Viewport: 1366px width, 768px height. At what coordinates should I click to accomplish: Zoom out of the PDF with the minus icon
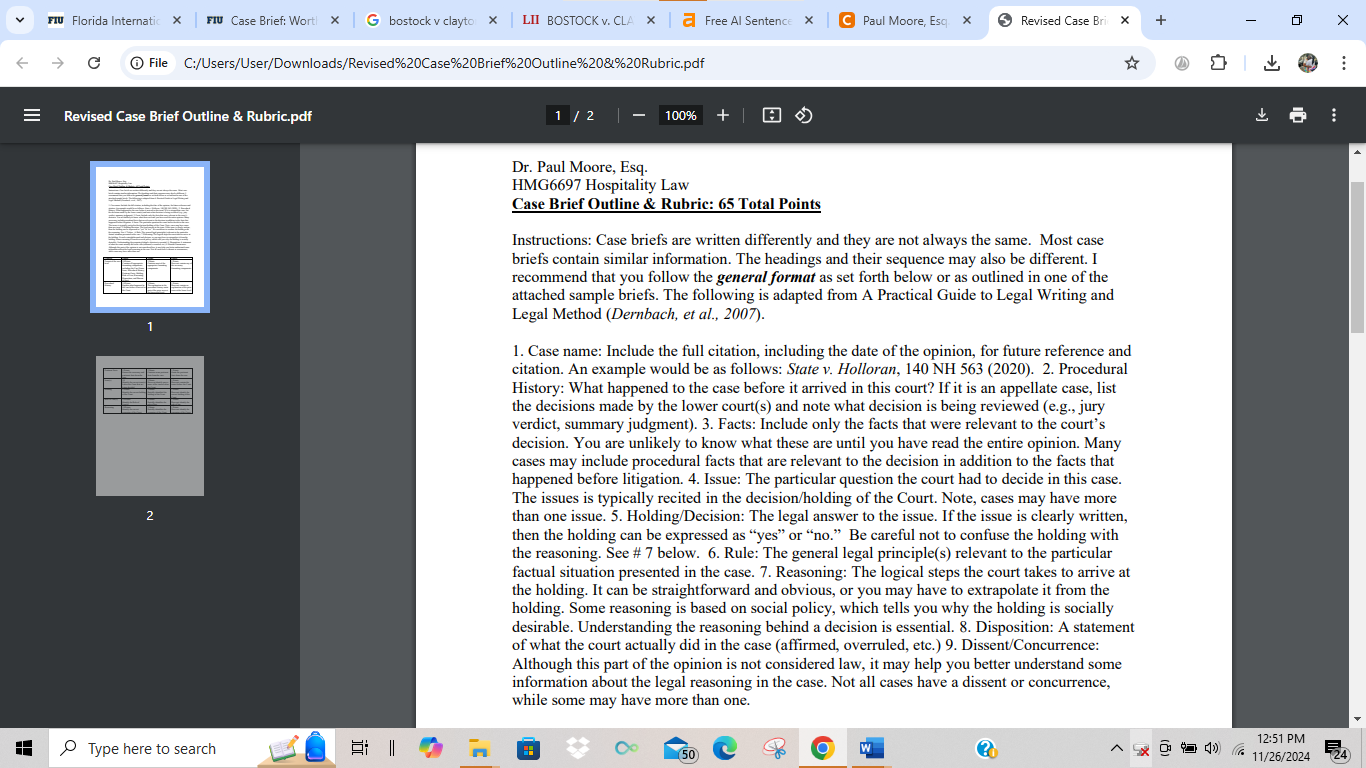pyautogui.click(x=638, y=115)
